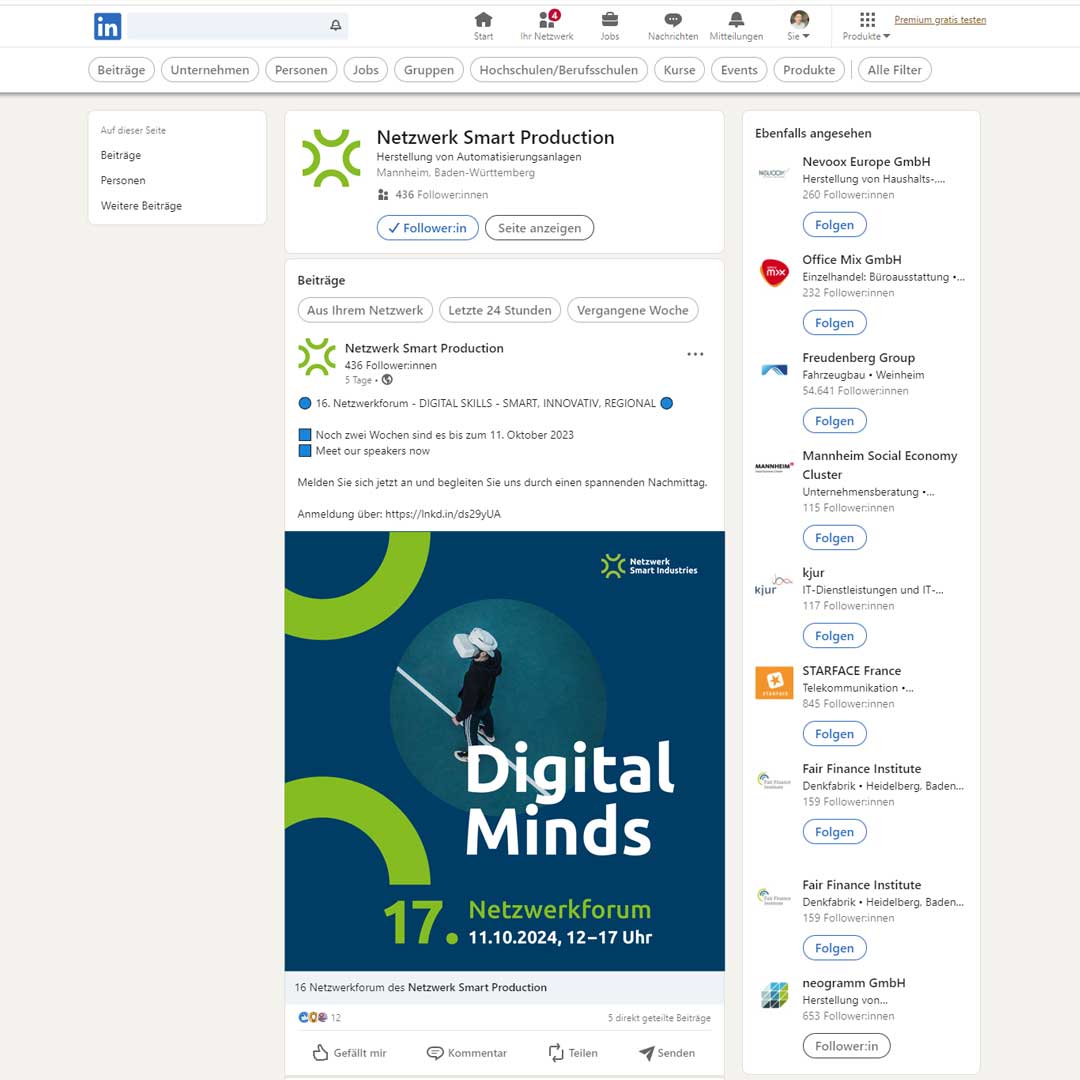Open the lnkd.in/ds29yUA registration link
Screen dimensions: 1080x1080
click(x=443, y=514)
